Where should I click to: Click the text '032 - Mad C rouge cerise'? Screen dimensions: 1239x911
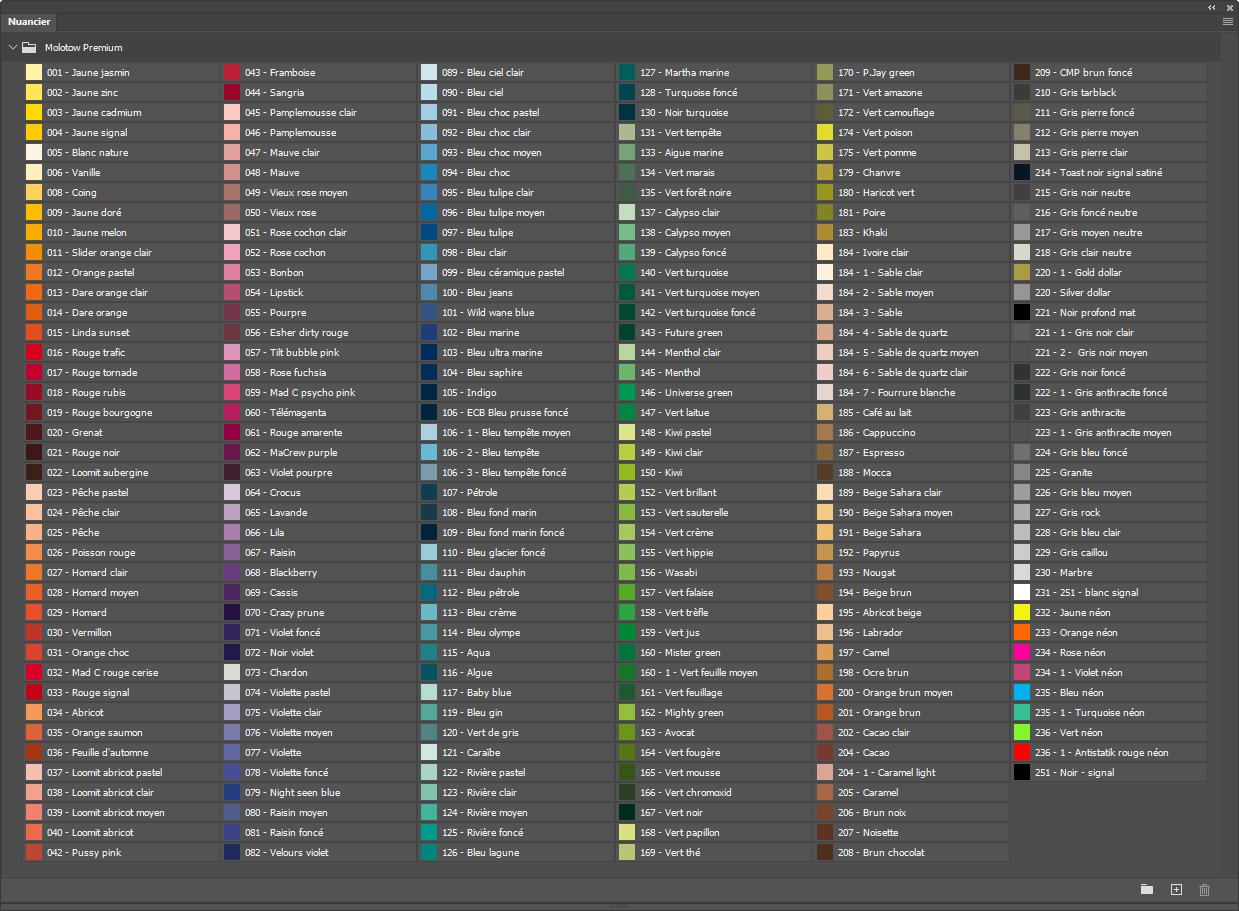click(103, 672)
